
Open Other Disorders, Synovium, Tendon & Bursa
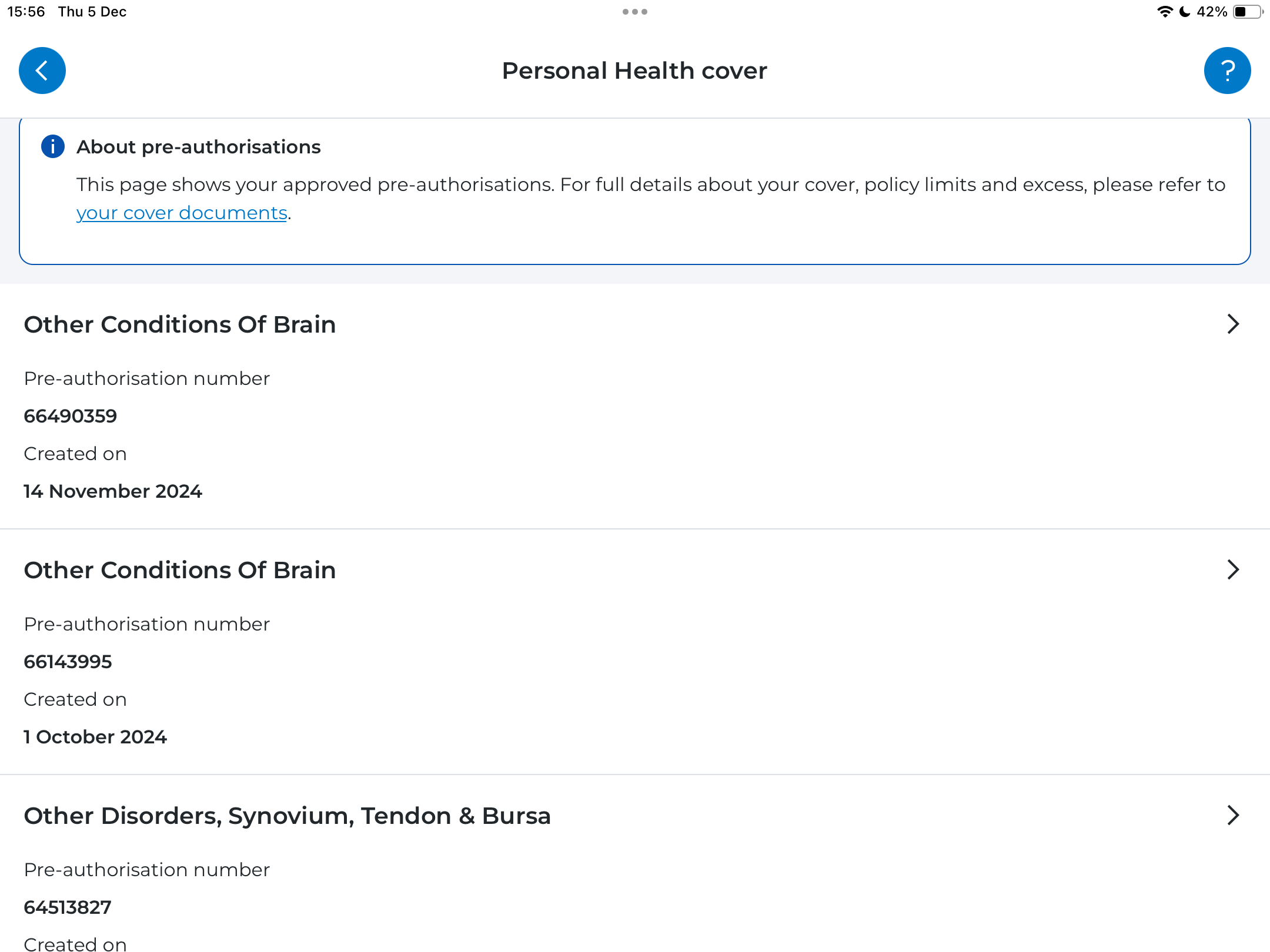[x=288, y=816]
